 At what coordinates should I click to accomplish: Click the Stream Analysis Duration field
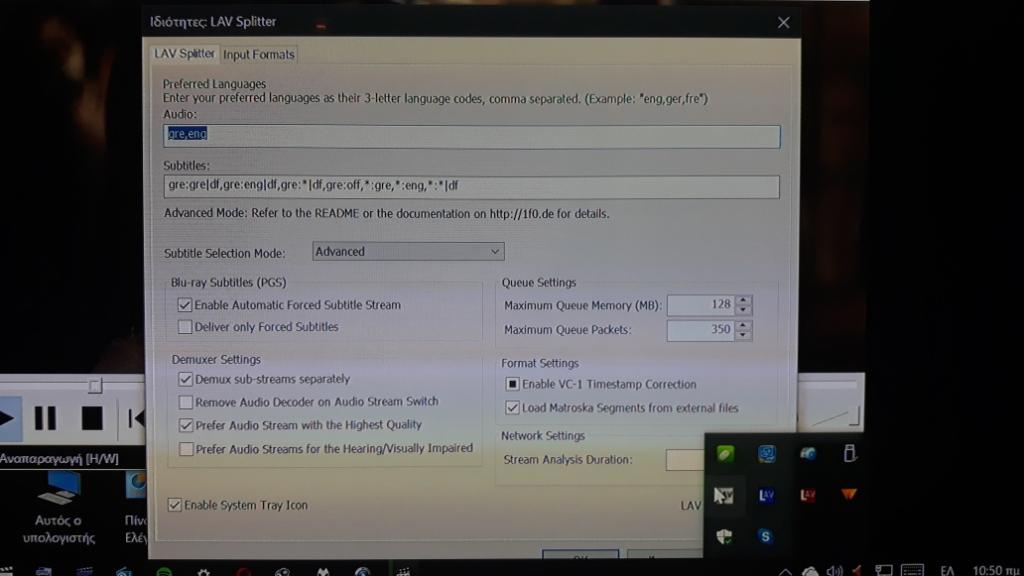click(x=685, y=460)
